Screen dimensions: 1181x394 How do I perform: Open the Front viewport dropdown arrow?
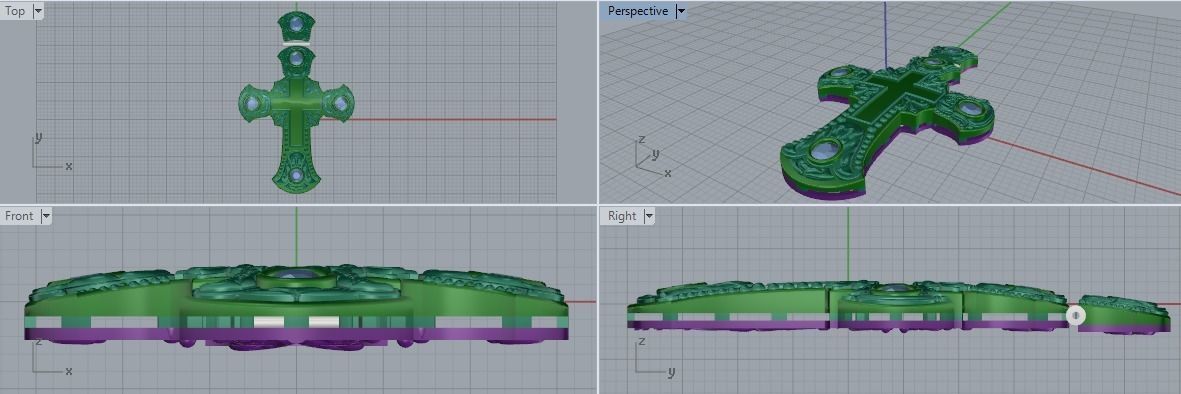point(47,216)
